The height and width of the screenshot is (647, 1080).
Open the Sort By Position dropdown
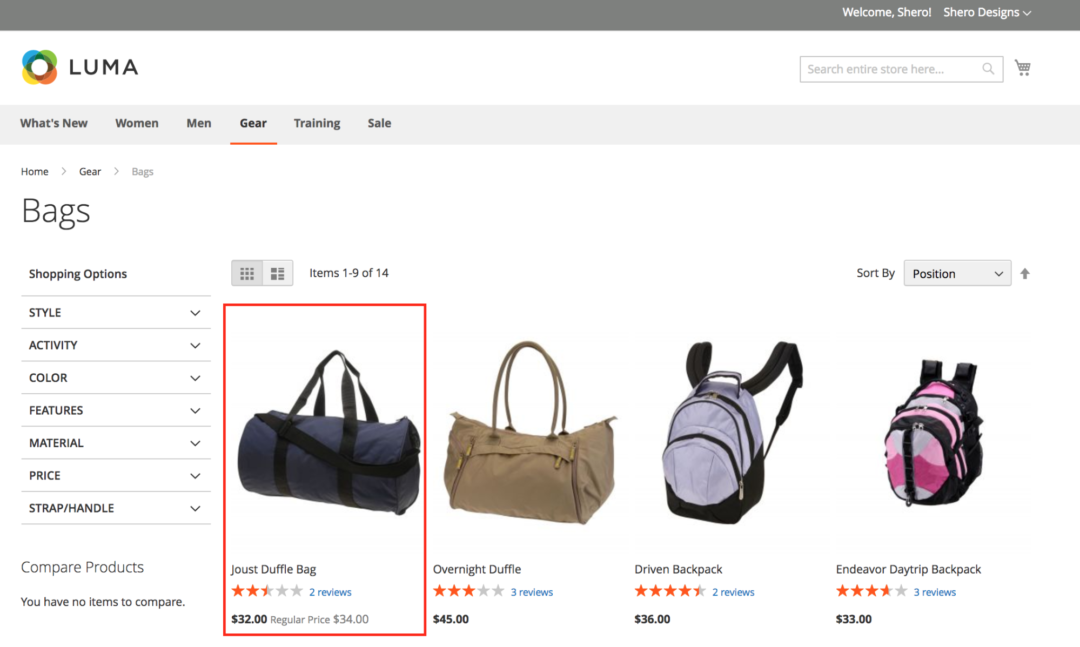(x=956, y=272)
